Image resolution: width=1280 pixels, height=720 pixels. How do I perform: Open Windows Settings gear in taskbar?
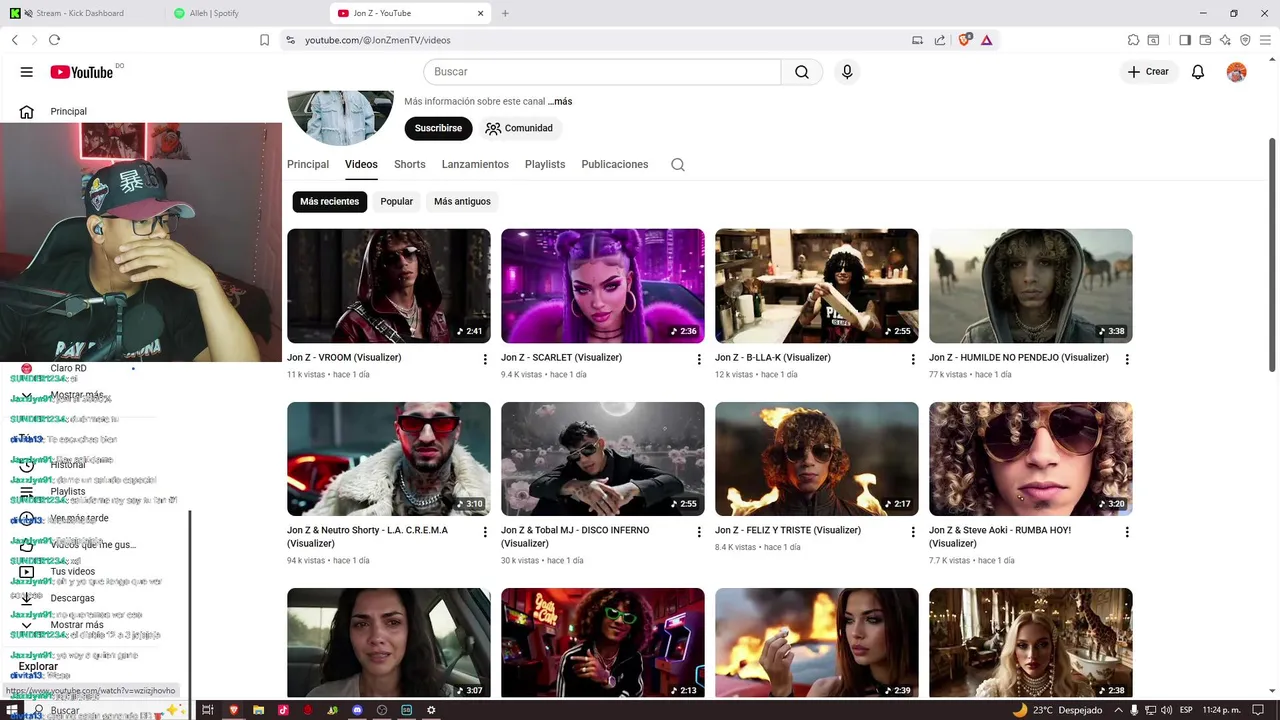coord(431,710)
